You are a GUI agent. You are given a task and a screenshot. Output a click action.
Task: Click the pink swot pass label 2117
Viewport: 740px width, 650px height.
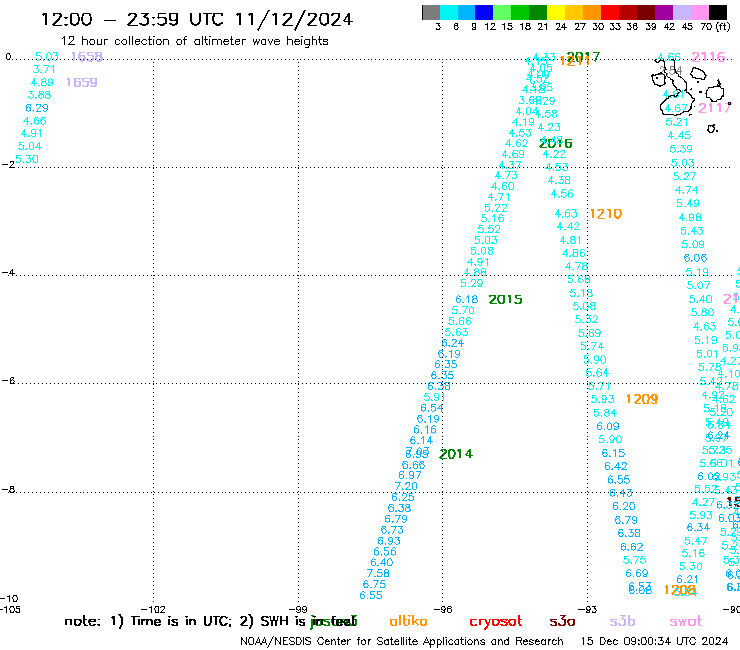coord(714,108)
